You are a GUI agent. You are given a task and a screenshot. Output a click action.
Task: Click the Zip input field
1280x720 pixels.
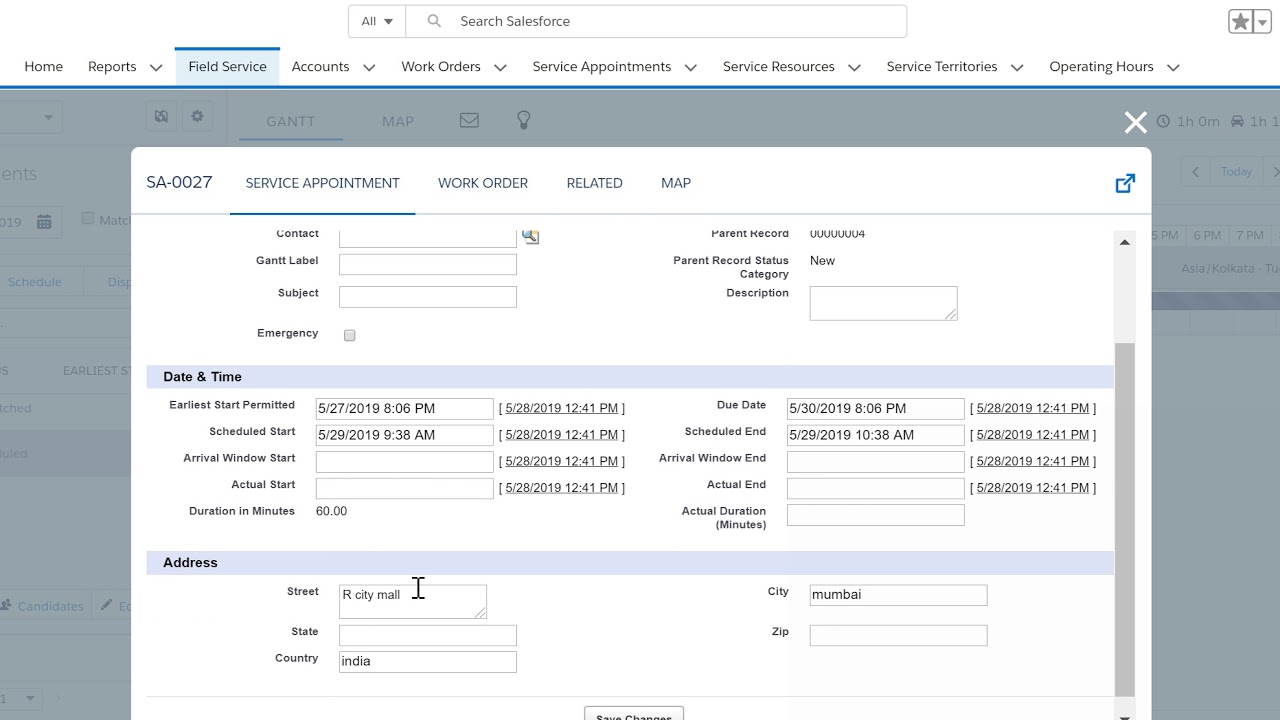898,635
